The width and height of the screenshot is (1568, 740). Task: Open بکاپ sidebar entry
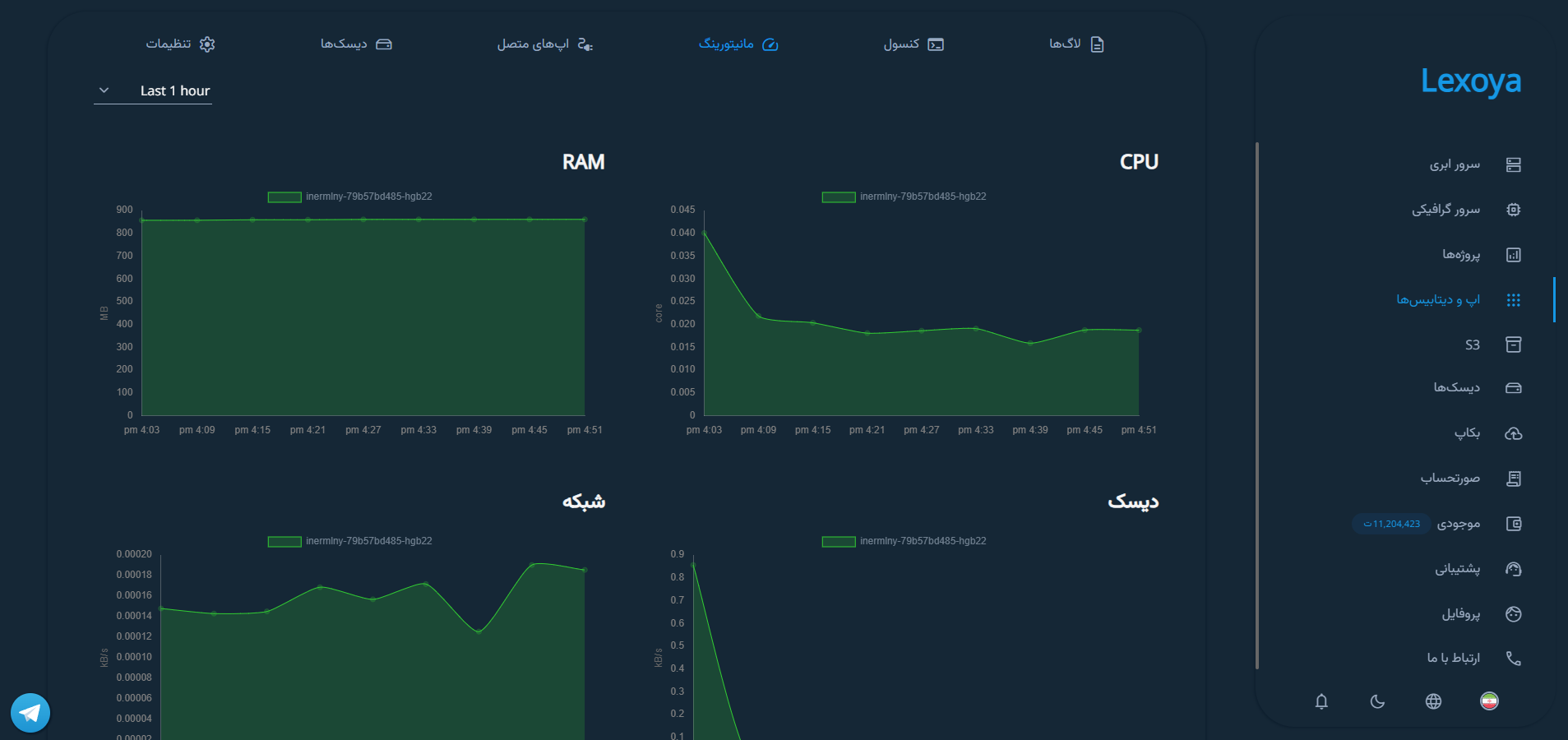1467,433
